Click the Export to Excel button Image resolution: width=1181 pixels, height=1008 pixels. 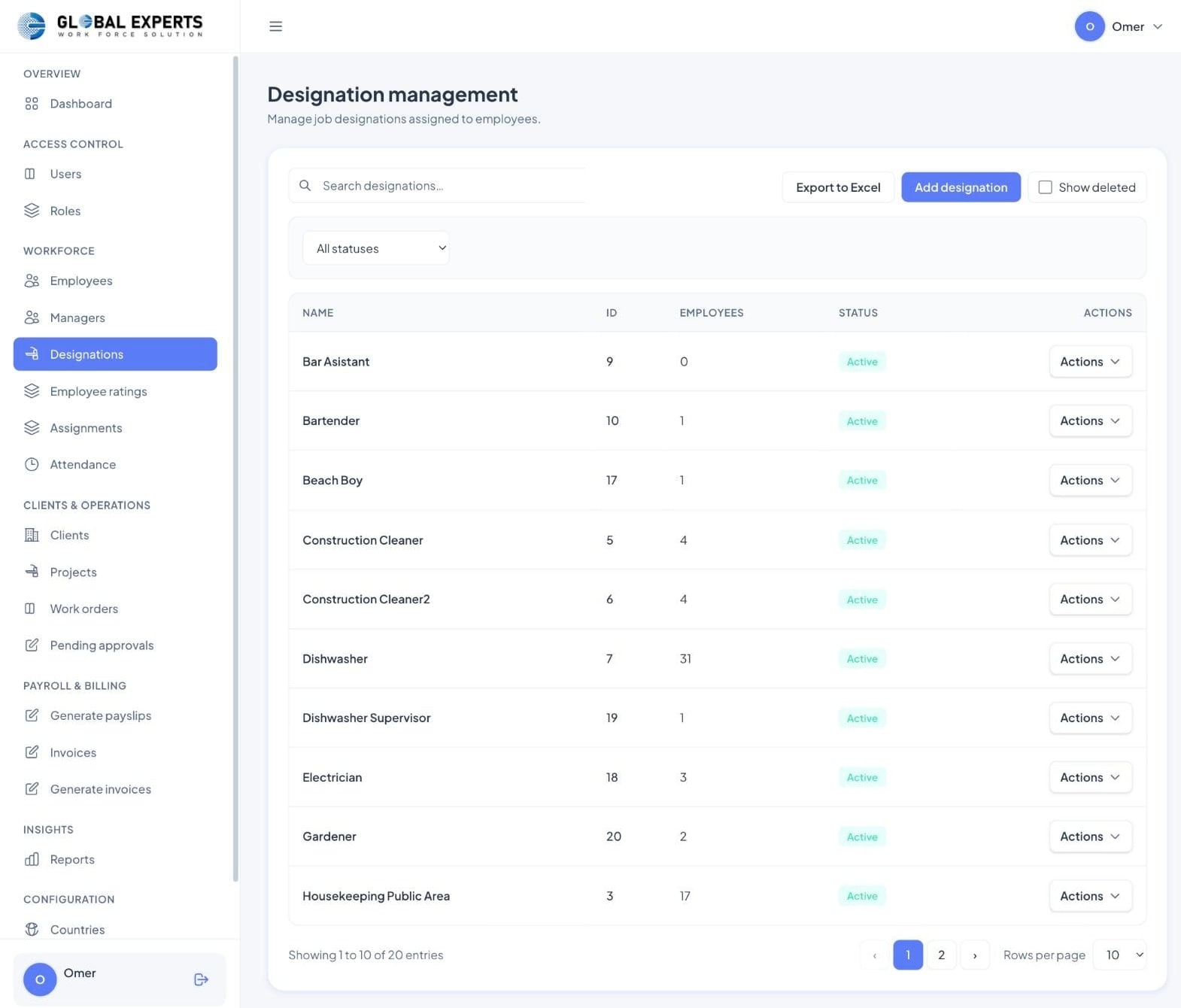coord(838,187)
